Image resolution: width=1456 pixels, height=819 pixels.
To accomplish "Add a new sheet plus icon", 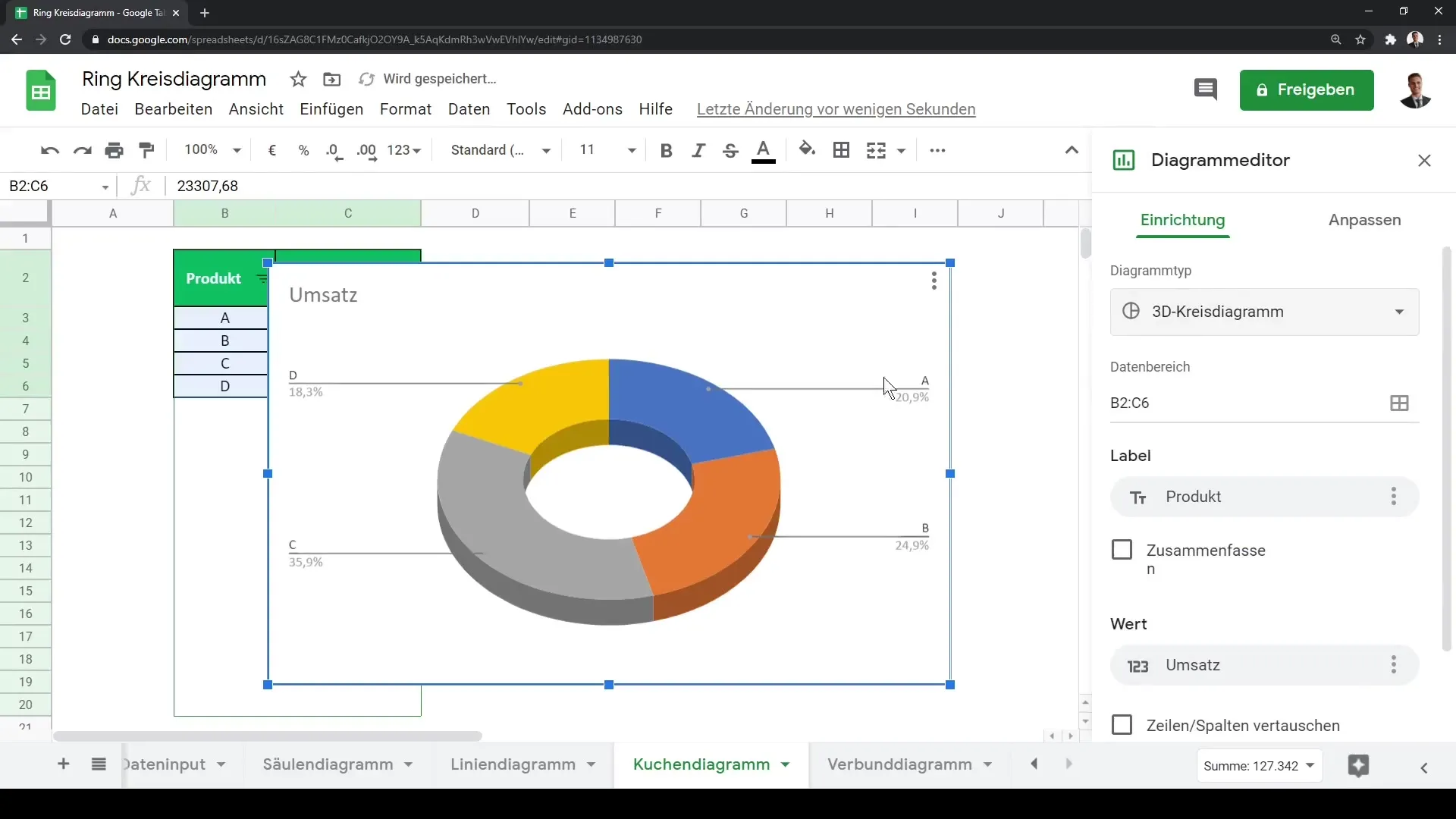I will 64,764.
